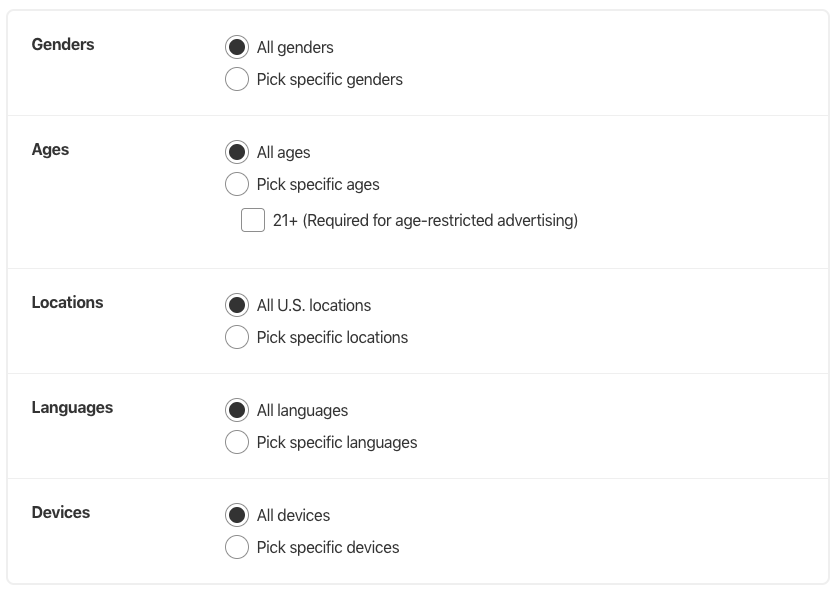The image size is (838, 595).
Task: Select the All languages radio button
Action: coord(237,410)
